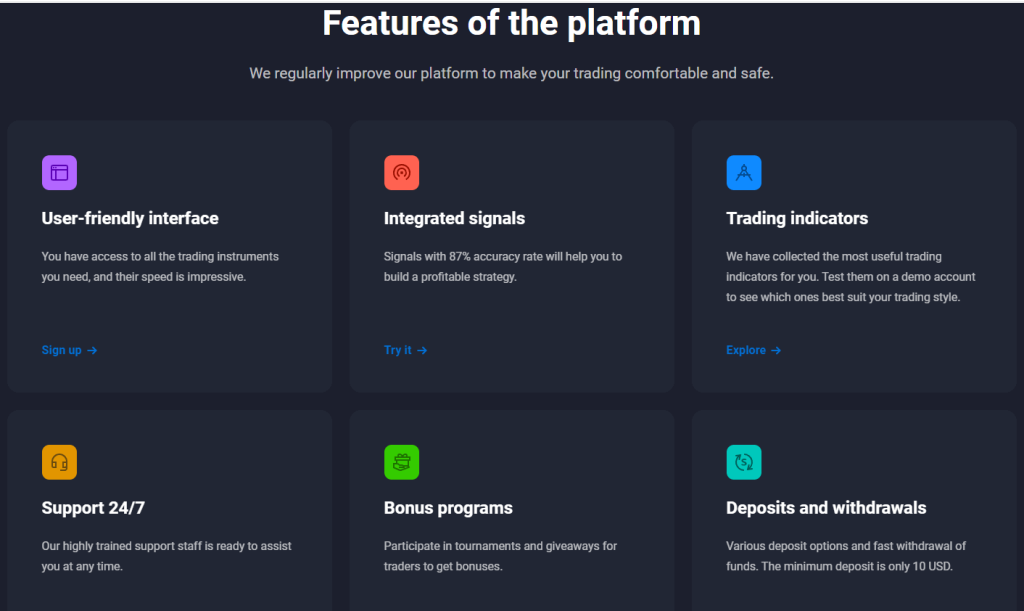Viewport: 1024px width, 611px height.
Task: Click the Features of the platform heading
Action: (511, 23)
